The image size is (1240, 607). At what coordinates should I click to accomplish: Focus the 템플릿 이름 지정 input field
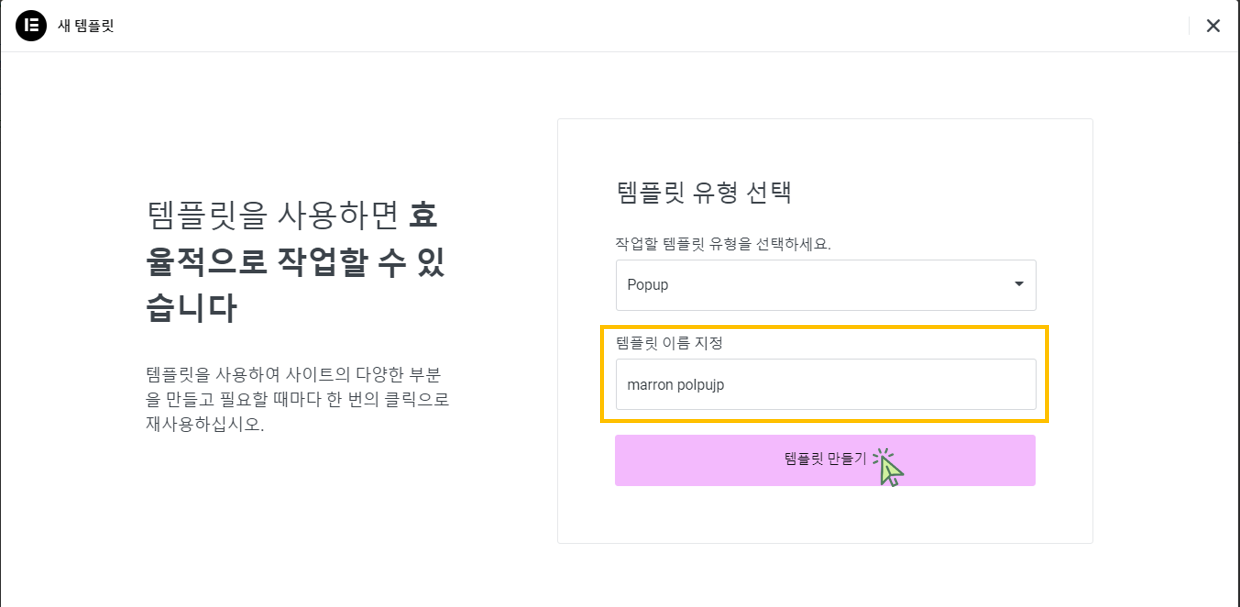tap(826, 384)
